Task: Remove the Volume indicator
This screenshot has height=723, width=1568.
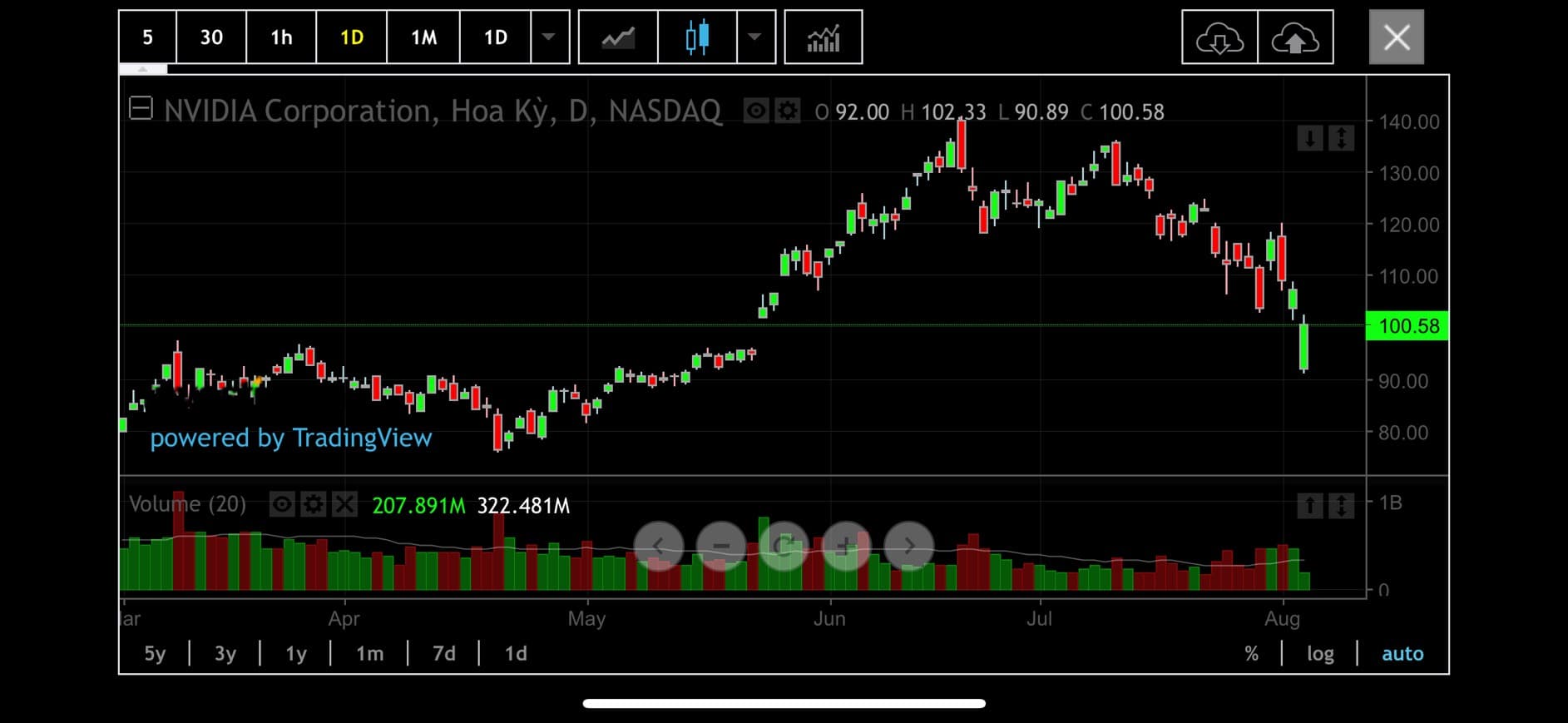Action: 344,504
